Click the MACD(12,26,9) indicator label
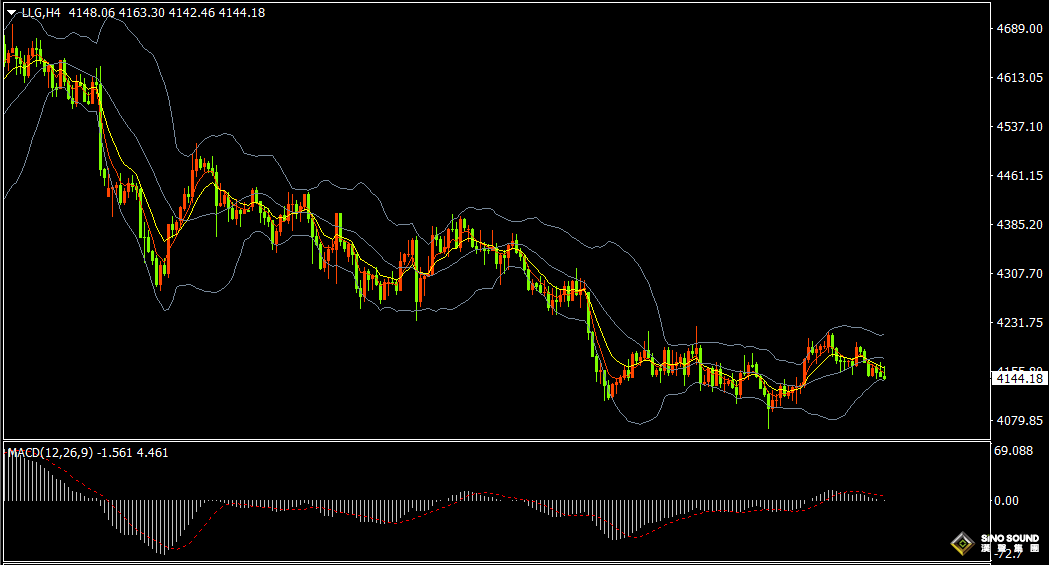The width and height of the screenshot is (1049, 565). (x=50, y=453)
